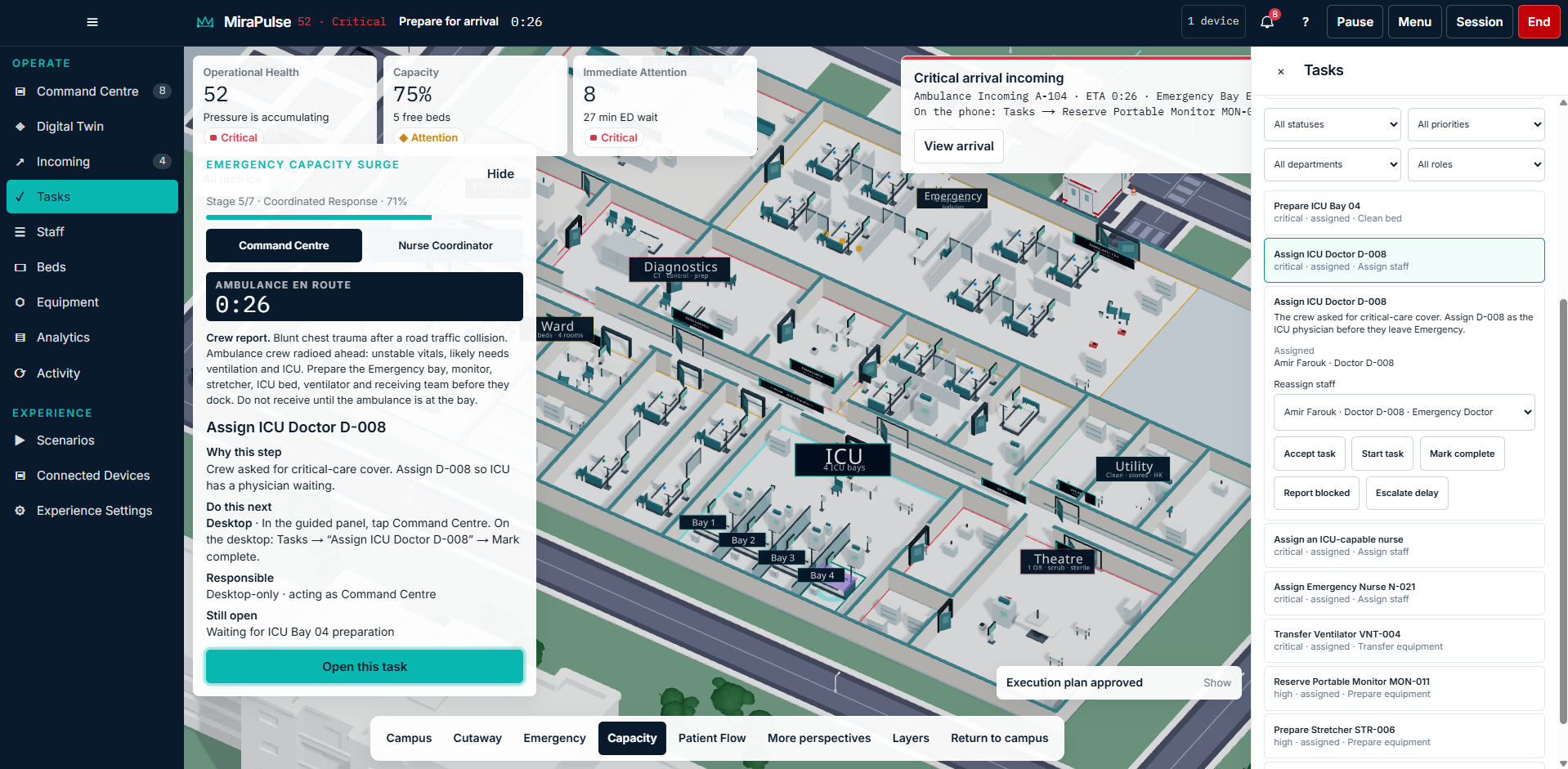The image size is (1568, 769).
Task: Click the Incoming arrow icon
Action: coord(20,162)
